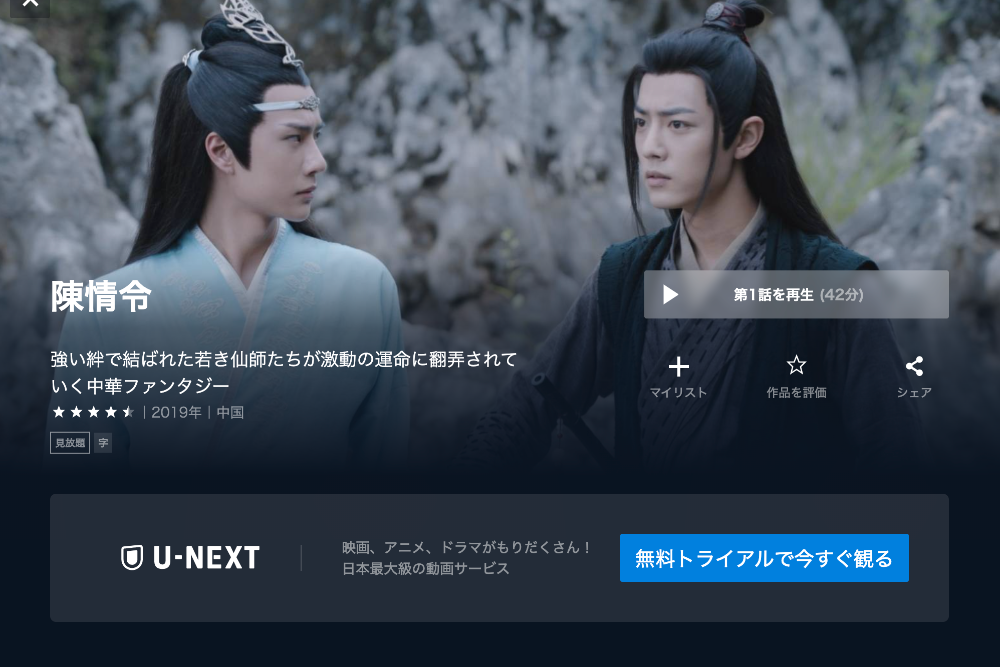Start free trial with 無料トライアルで今すぐ観る
1000x667 pixels.
click(764, 558)
